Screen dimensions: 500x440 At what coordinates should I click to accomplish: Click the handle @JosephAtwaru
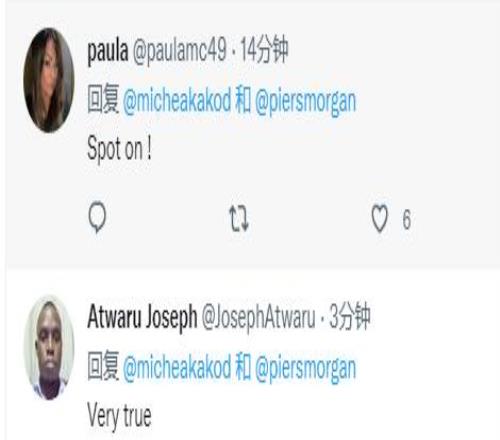(259, 317)
